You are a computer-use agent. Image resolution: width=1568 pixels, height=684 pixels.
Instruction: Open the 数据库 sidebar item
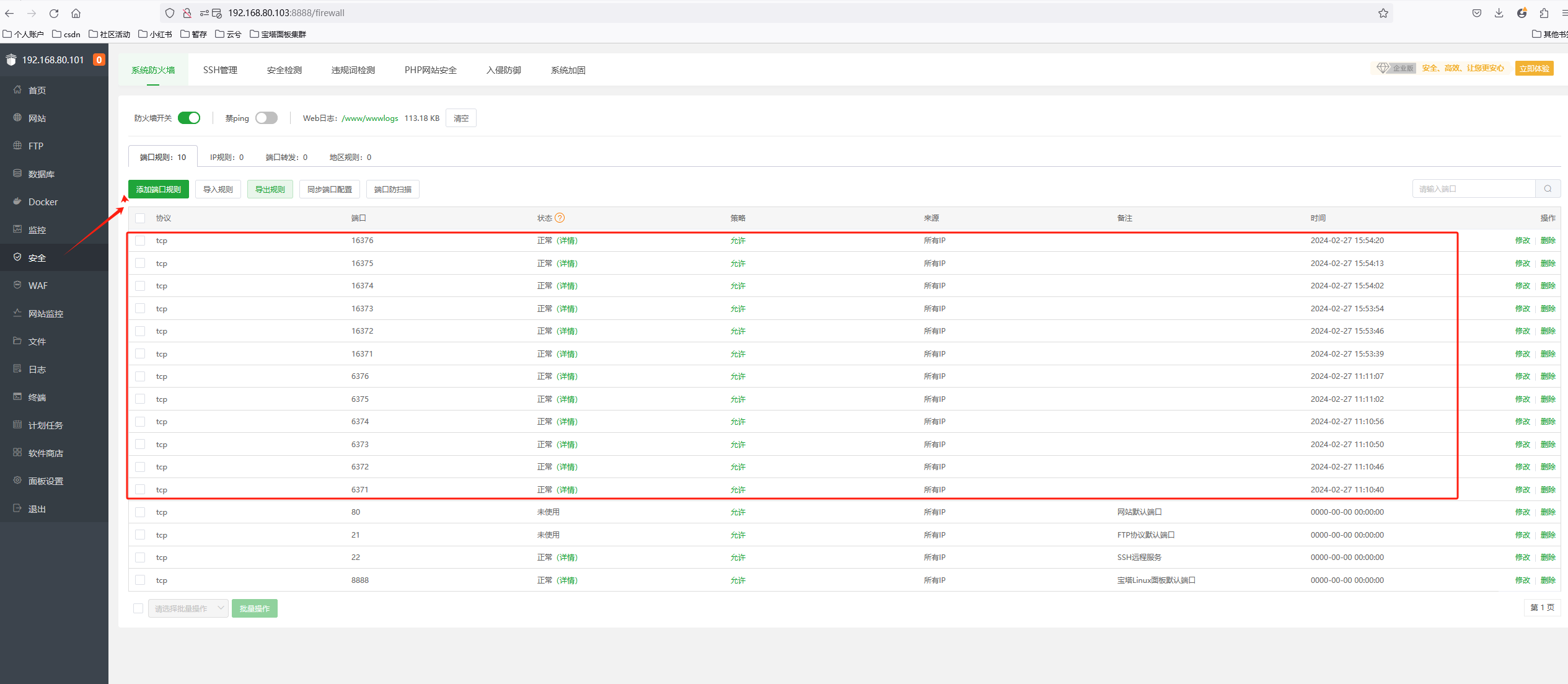[x=54, y=174]
